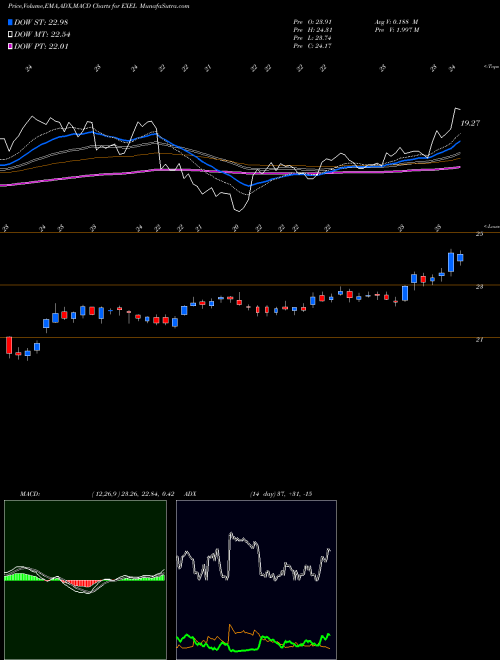Click the MACD '(12,26,9) 23.26, 22.84, 0.42' values

(133, 494)
